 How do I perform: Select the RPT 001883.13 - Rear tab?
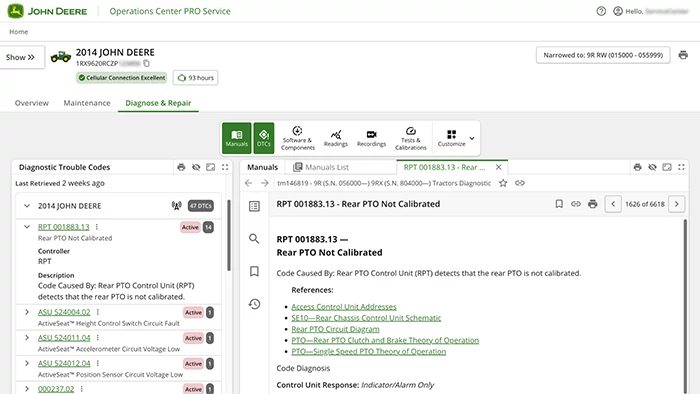pos(444,167)
